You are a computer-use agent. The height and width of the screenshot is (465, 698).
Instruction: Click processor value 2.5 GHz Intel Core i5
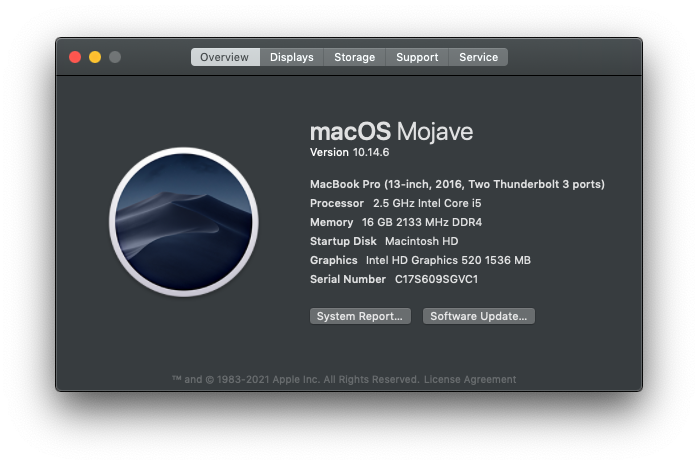click(x=427, y=203)
